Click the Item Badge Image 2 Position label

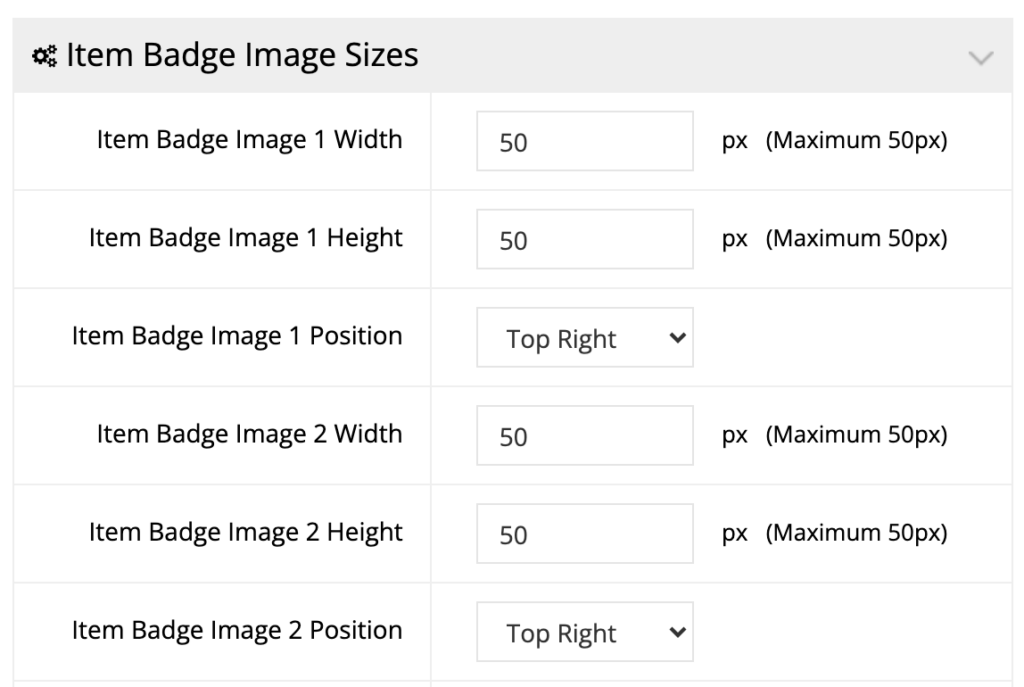click(237, 630)
